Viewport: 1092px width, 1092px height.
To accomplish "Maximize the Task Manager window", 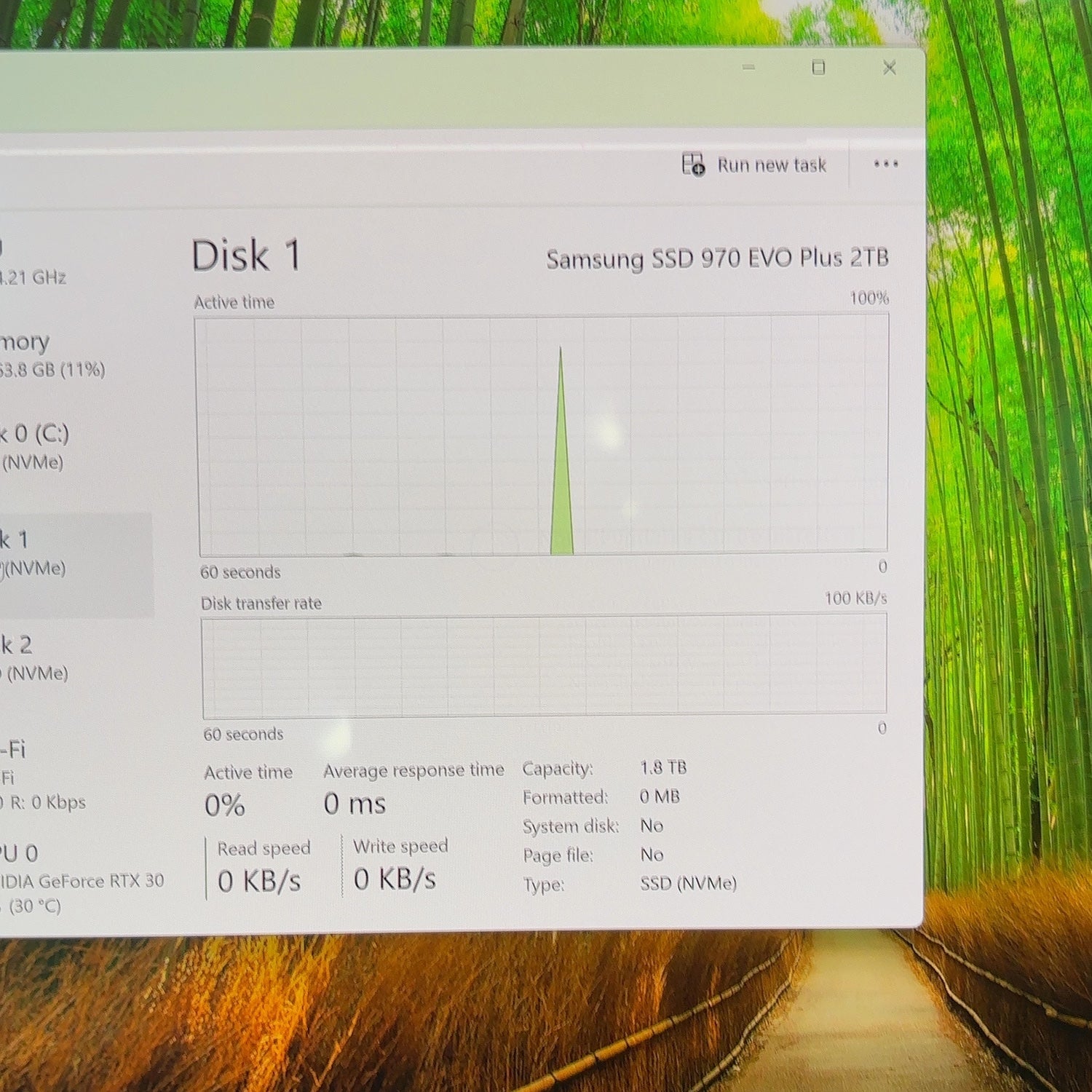I will pyautogui.click(x=818, y=68).
